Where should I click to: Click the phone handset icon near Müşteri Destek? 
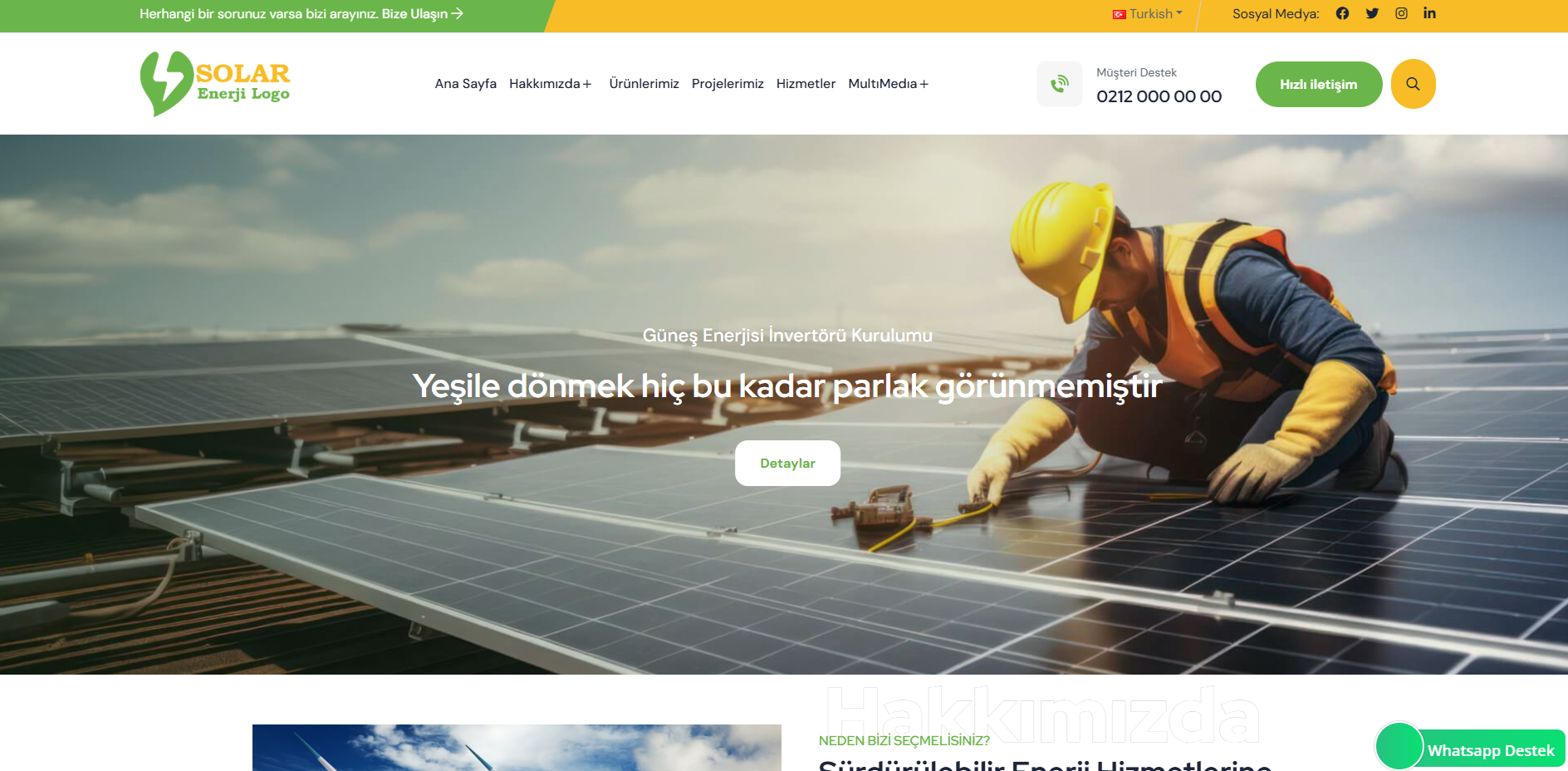pyautogui.click(x=1060, y=83)
